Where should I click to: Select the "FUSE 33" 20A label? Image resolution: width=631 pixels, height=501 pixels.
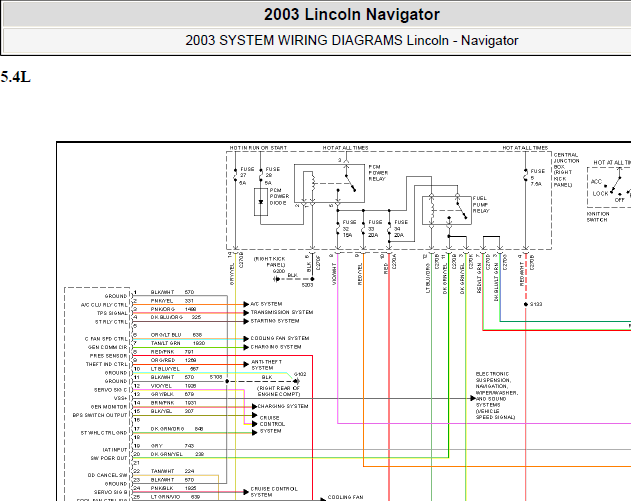[x=375, y=229]
